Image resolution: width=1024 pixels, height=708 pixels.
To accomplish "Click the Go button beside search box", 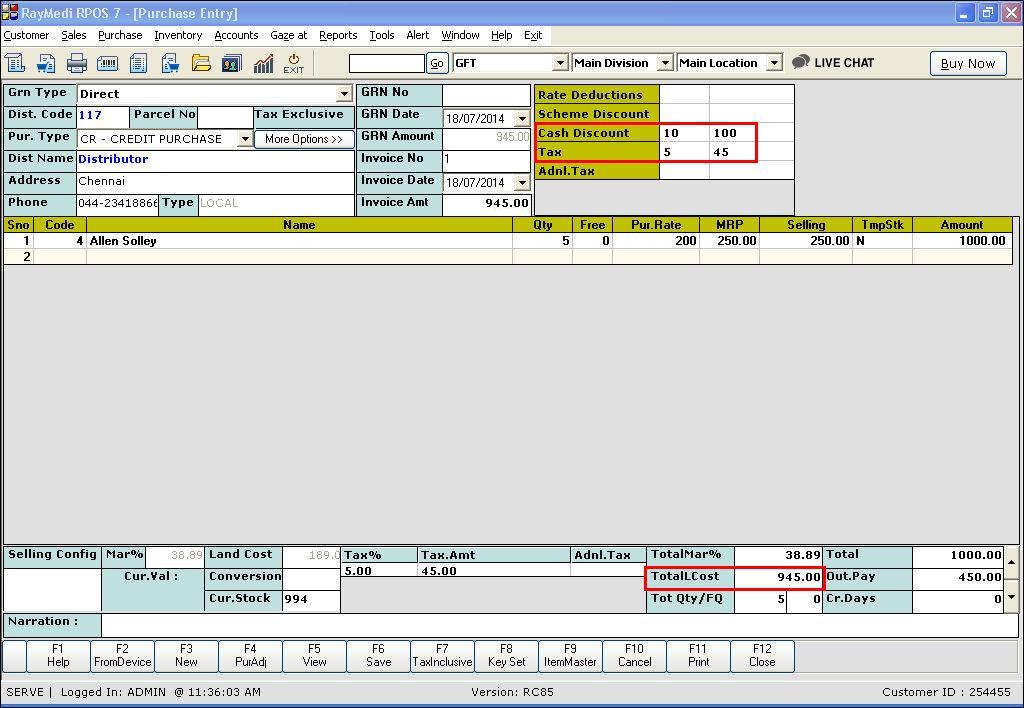I will pyautogui.click(x=437, y=63).
